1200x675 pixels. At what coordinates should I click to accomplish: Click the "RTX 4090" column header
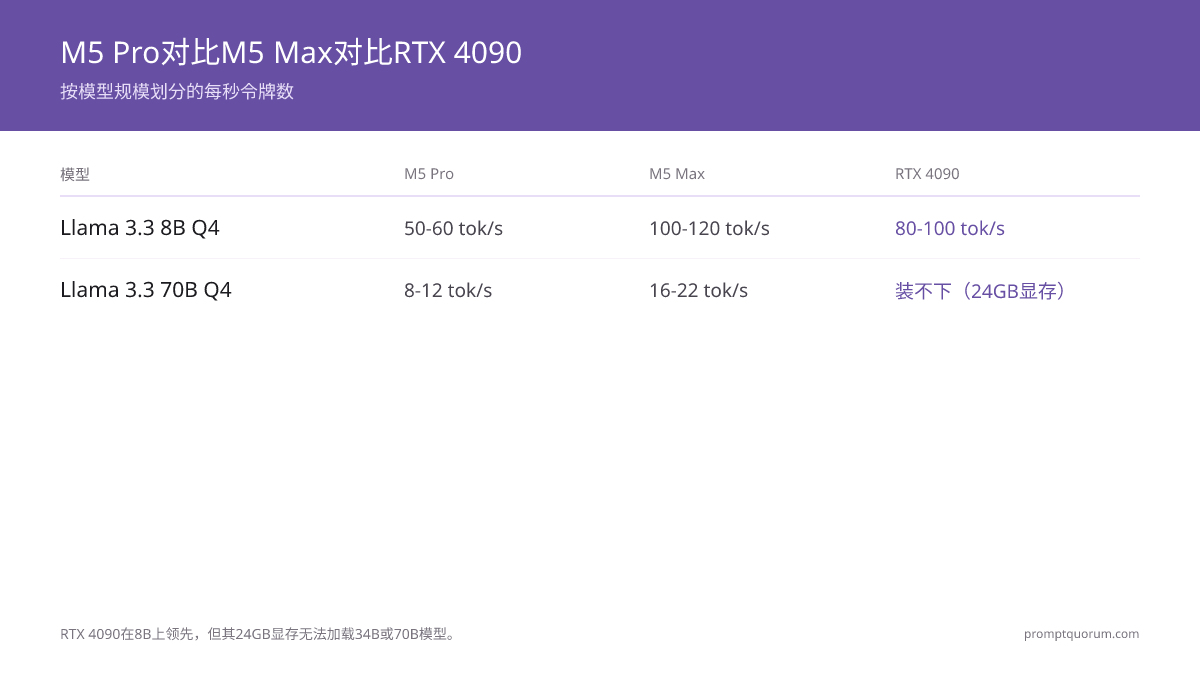tap(927, 174)
